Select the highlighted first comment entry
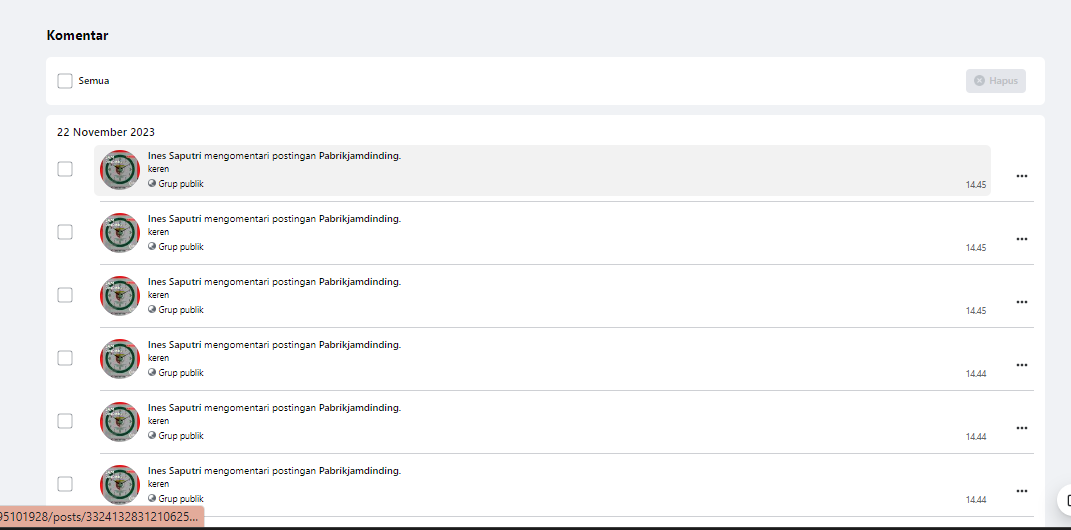1071x530 pixels. 542,170
